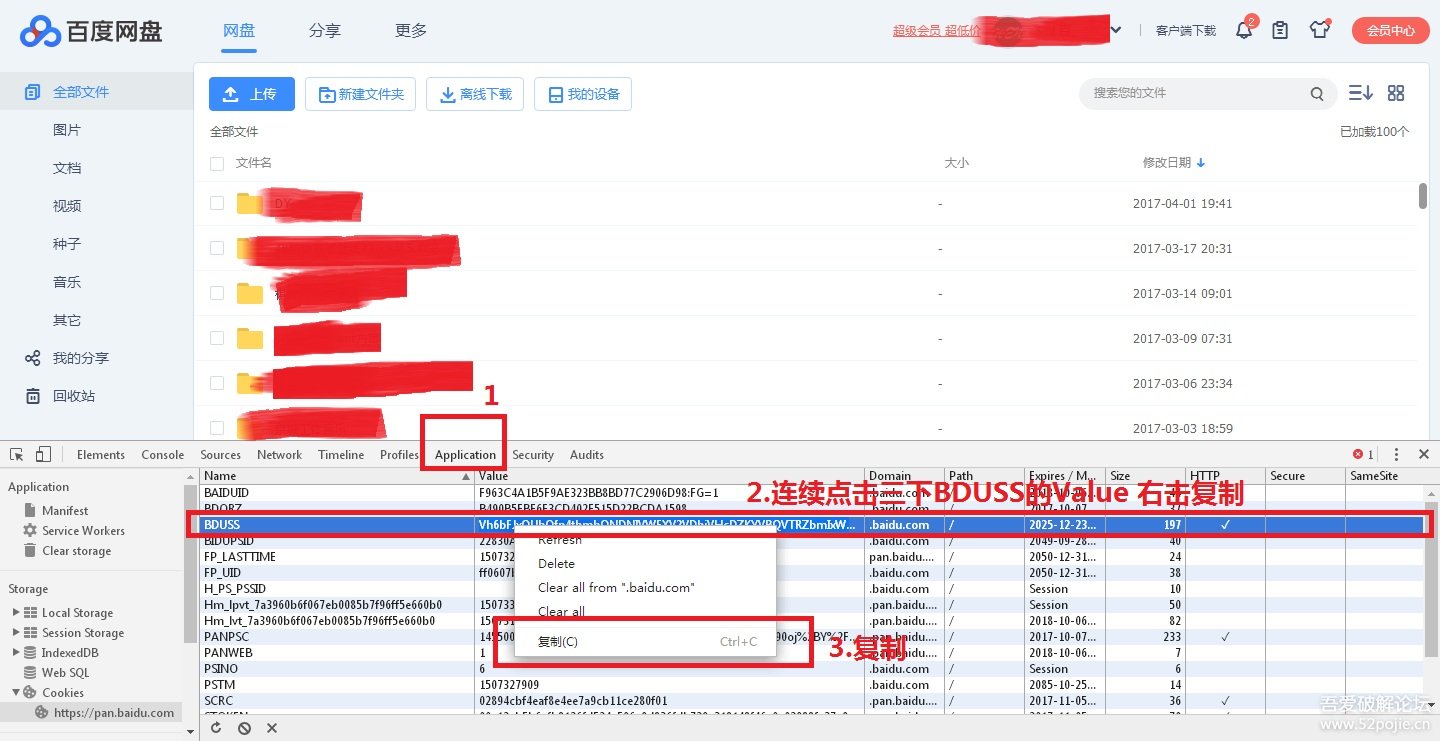Click the 客户端下载 link
Screen dimensions: 1440x741
(x=1185, y=31)
